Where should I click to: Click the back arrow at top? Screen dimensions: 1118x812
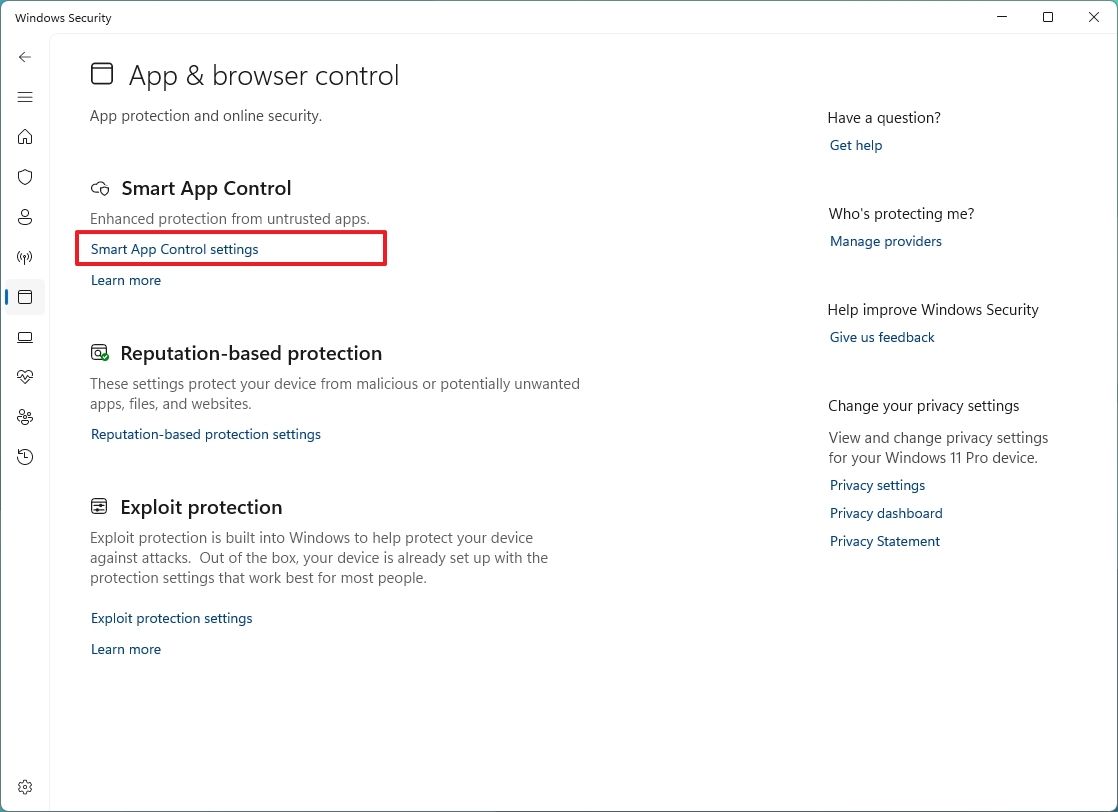pyautogui.click(x=25, y=57)
